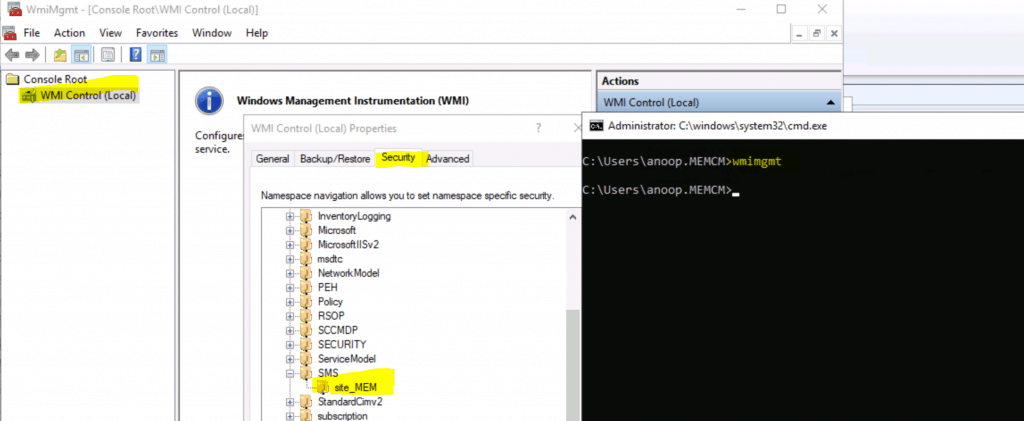Expand the Policy namespace node
1024x421 pixels.
coord(290,302)
